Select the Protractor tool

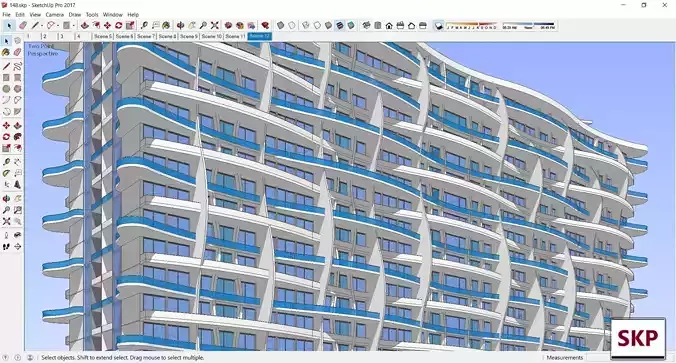[x=6, y=173]
